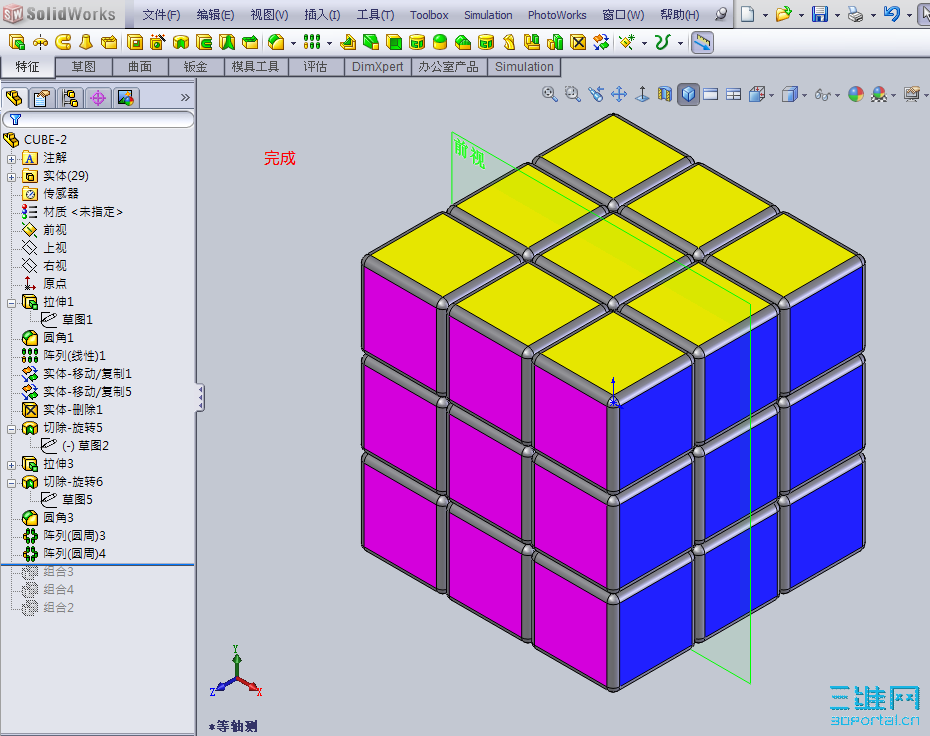Toggle Single View viewport layout
Image resolution: width=930 pixels, height=736 pixels.
711,94
